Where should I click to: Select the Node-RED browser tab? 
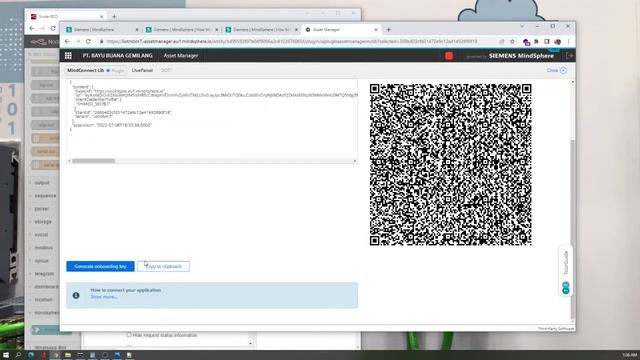[67, 16]
